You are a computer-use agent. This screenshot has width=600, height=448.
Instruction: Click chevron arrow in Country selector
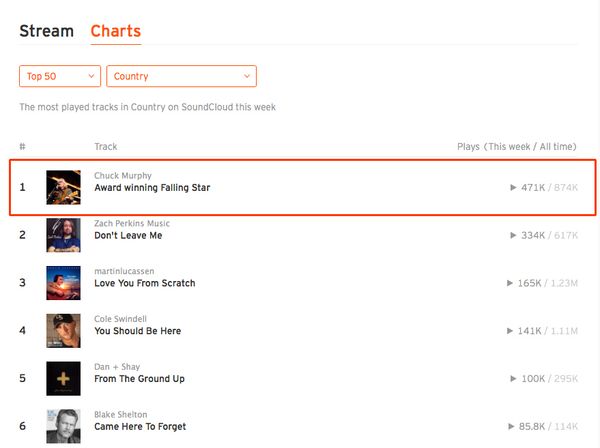click(x=247, y=76)
